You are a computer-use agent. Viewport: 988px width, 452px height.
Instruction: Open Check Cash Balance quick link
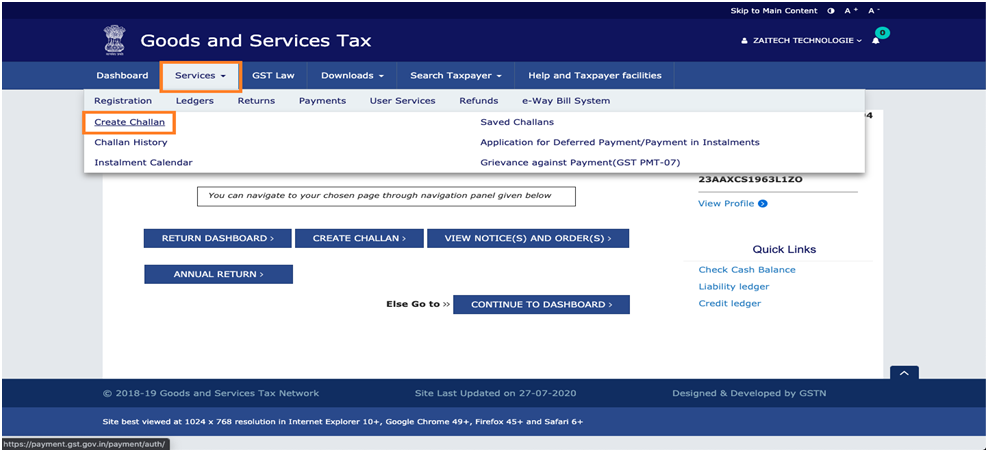click(747, 270)
